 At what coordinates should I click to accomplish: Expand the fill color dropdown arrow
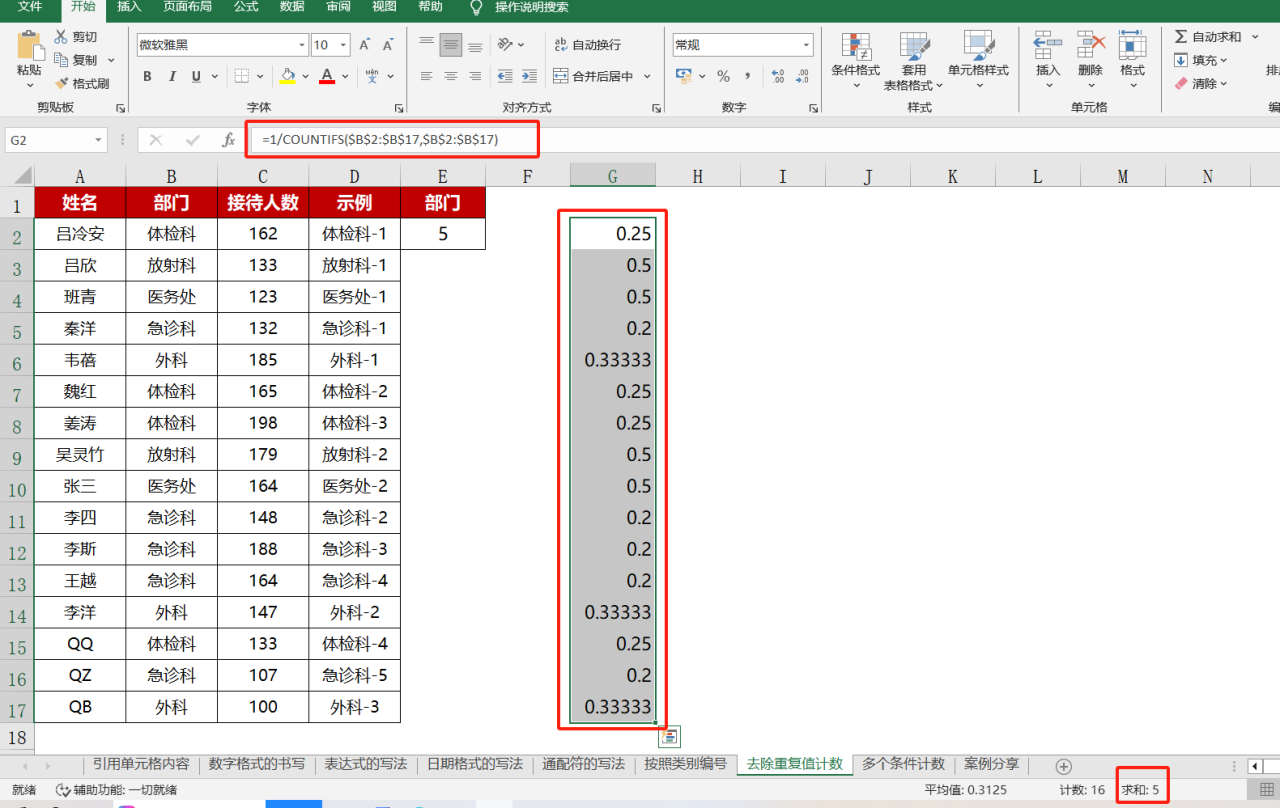pyautogui.click(x=306, y=76)
